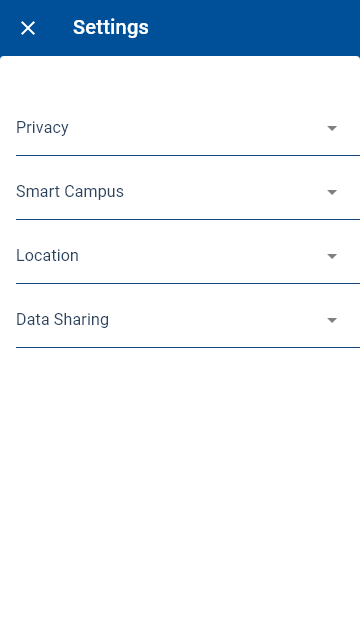This screenshot has width=360, height=640.
Task: Click the middle of the Smart Campus row
Action: (188, 192)
